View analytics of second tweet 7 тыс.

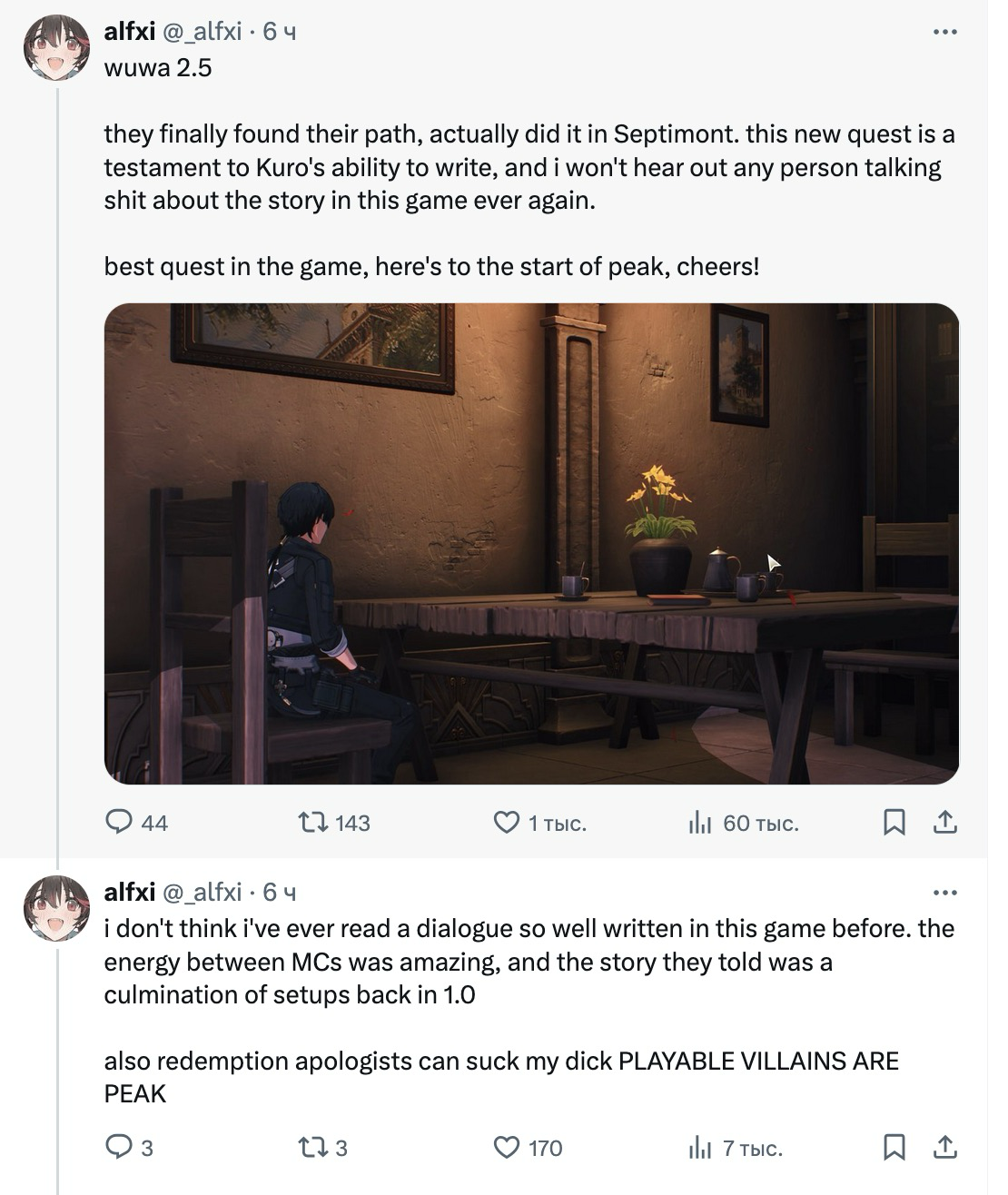700,1148
